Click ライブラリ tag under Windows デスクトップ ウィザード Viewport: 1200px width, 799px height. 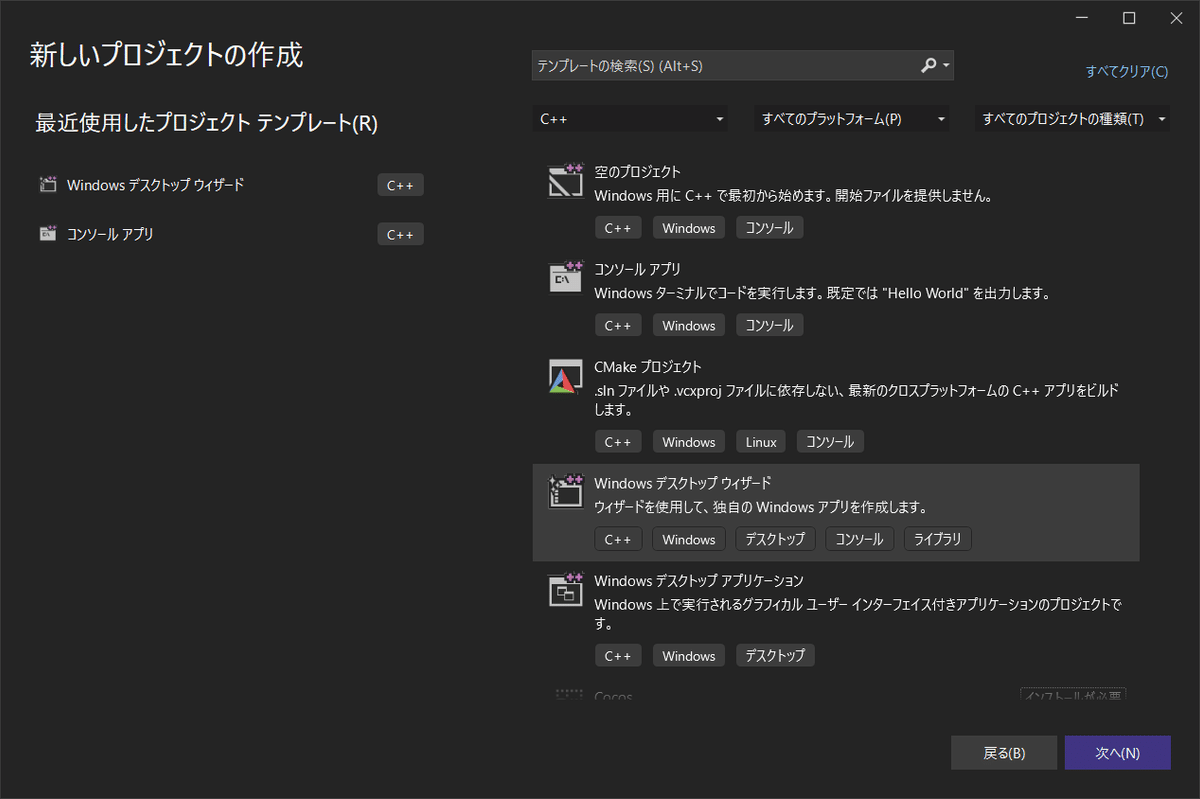[x=938, y=539]
